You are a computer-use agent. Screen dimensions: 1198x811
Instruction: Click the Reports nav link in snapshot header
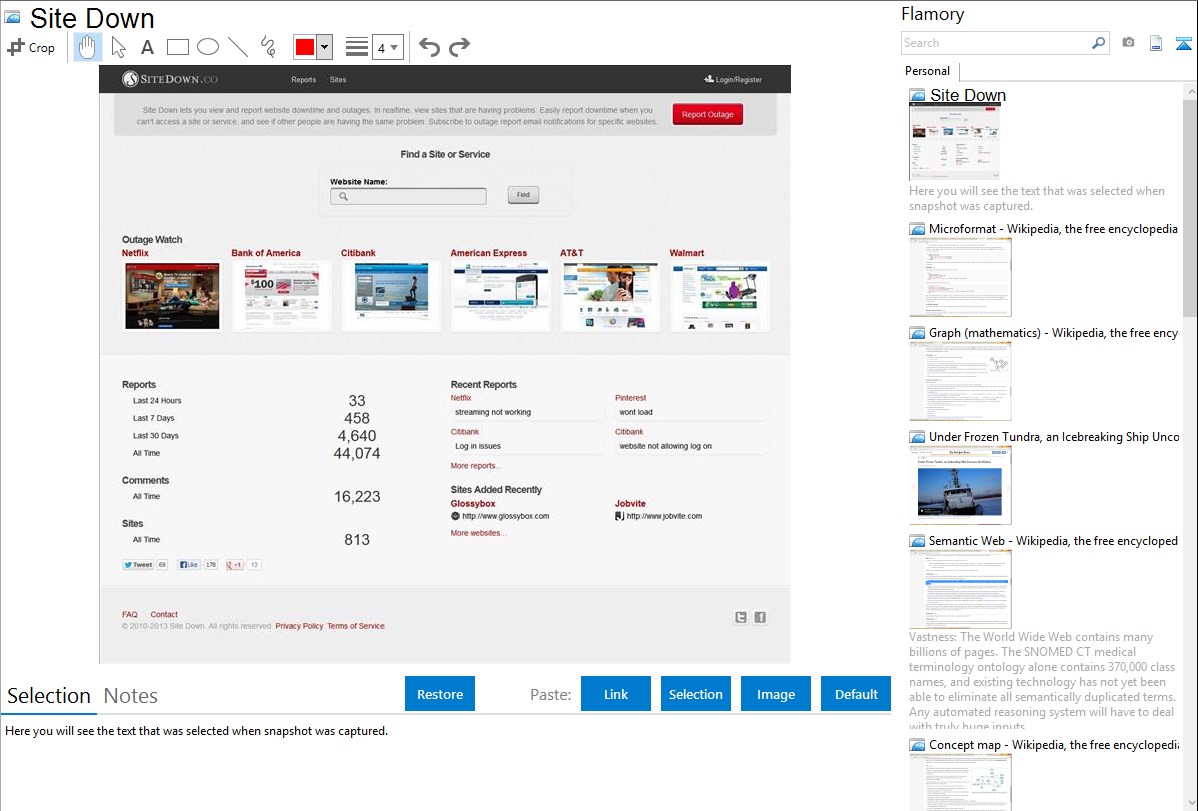303,79
